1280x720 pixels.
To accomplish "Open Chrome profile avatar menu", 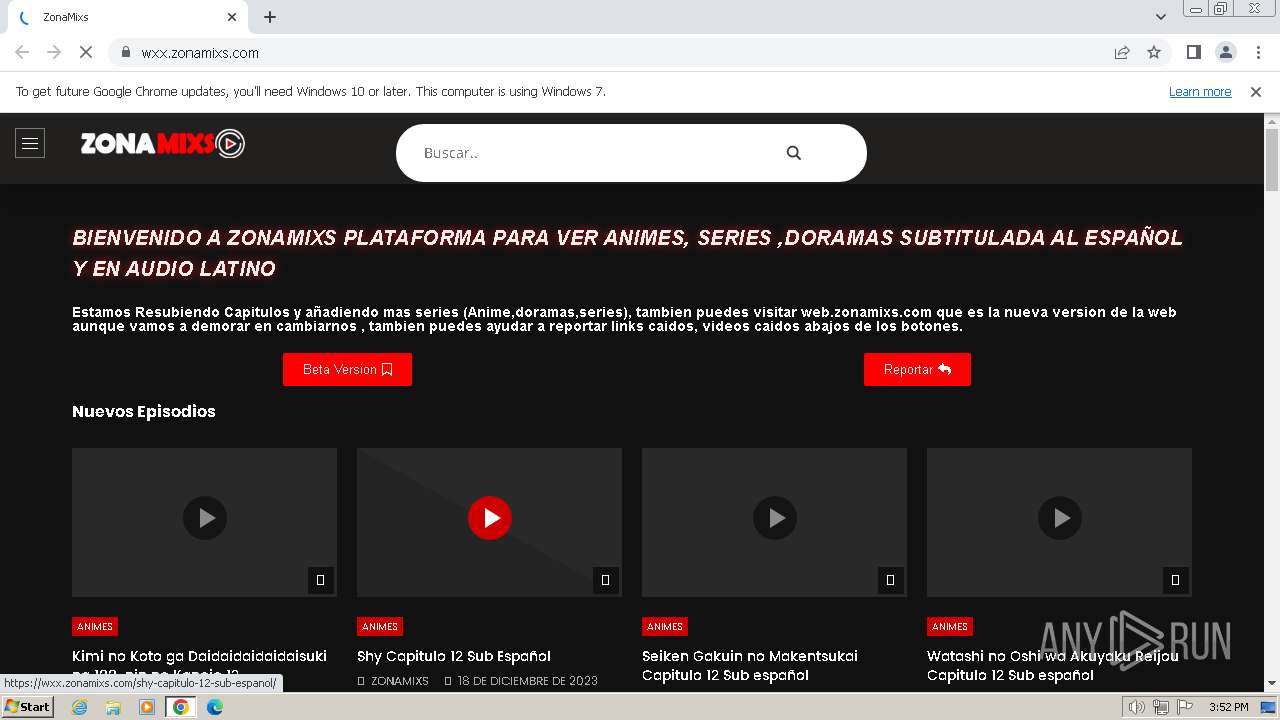I will coord(1226,52).
